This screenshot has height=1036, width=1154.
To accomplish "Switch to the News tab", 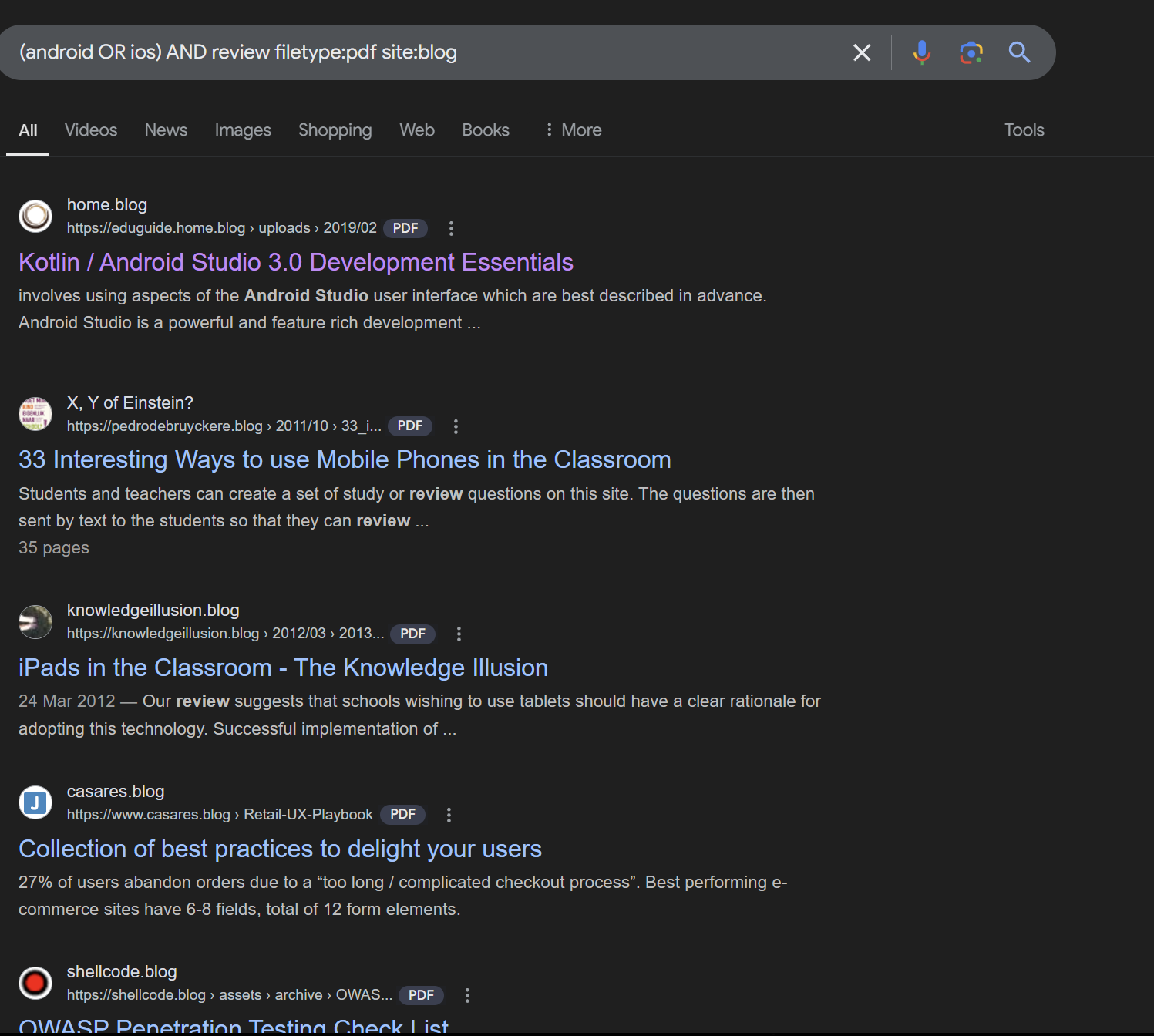I will point(166,130).
